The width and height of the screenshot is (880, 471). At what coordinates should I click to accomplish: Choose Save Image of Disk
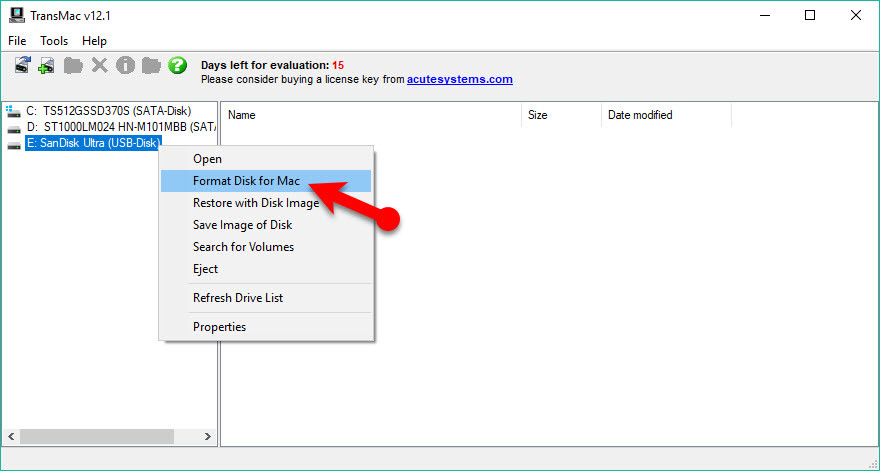(266, 225)
